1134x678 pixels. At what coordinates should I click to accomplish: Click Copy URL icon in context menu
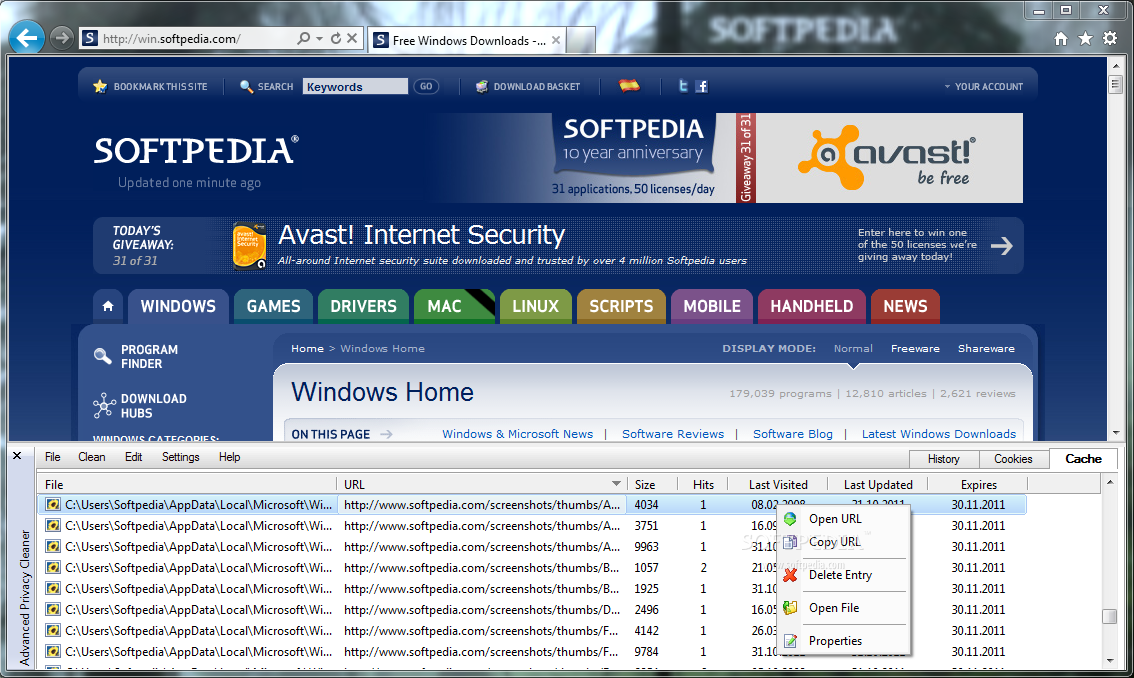point(790,542)
